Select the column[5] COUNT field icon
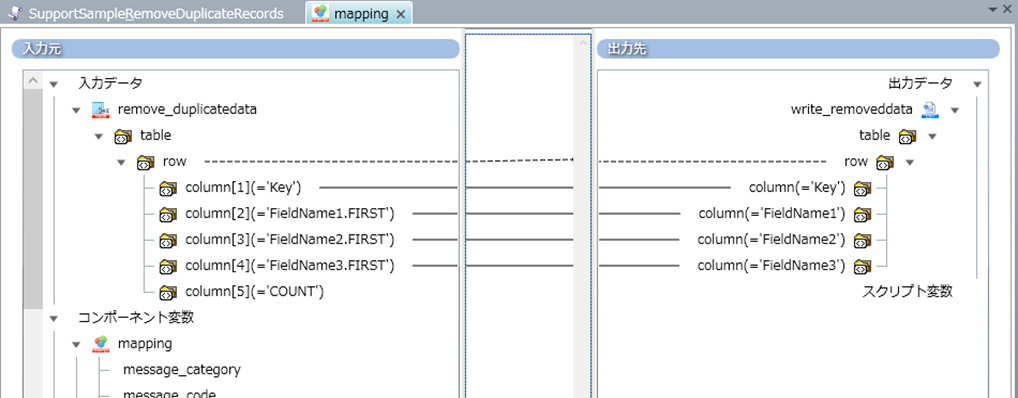The height and width of the screenshot is (398, 1018). pyautogui.click(x=168, y=292)
